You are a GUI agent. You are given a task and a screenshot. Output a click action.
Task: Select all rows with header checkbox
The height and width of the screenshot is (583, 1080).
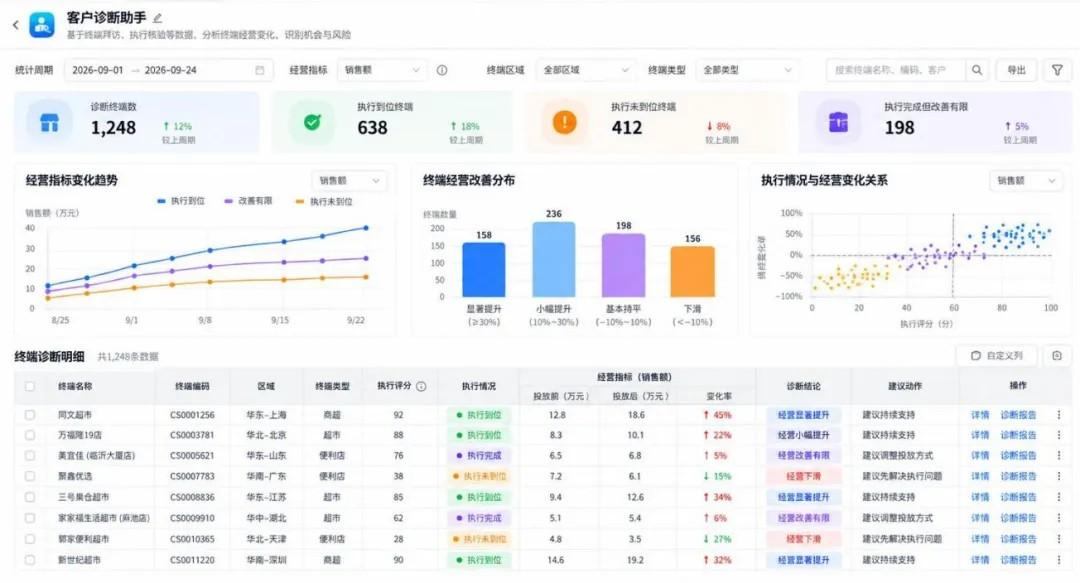pyautogui.click(x=30, y=387)
